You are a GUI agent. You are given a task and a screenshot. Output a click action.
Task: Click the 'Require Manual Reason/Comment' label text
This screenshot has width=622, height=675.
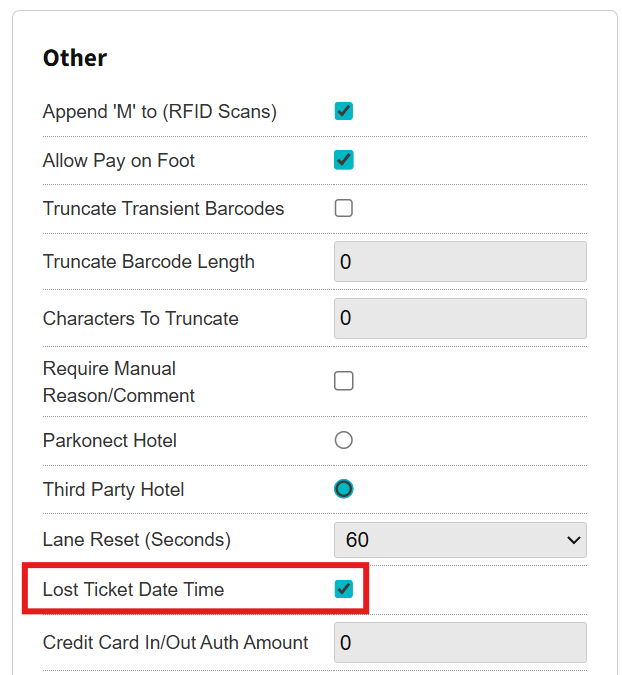coord(118,382)
